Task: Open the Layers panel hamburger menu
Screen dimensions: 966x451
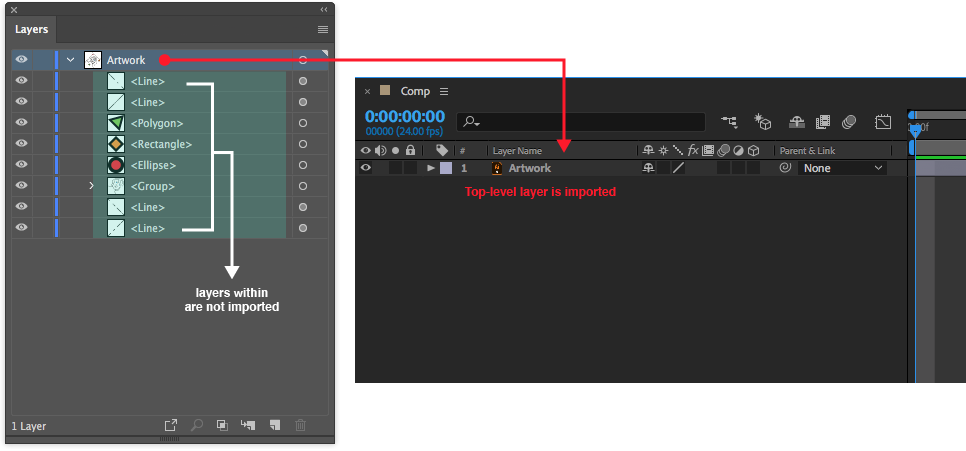Action: (323, 29)
